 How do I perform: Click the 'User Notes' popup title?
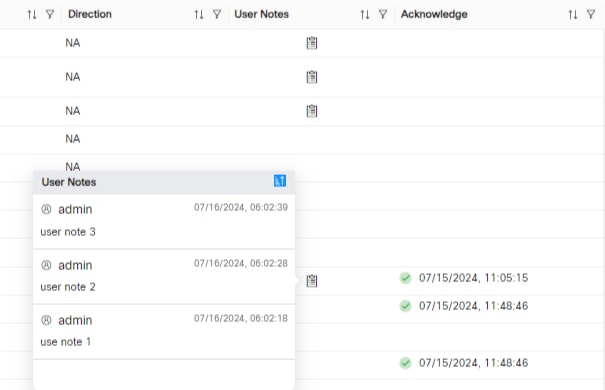[x=69, y=182]
